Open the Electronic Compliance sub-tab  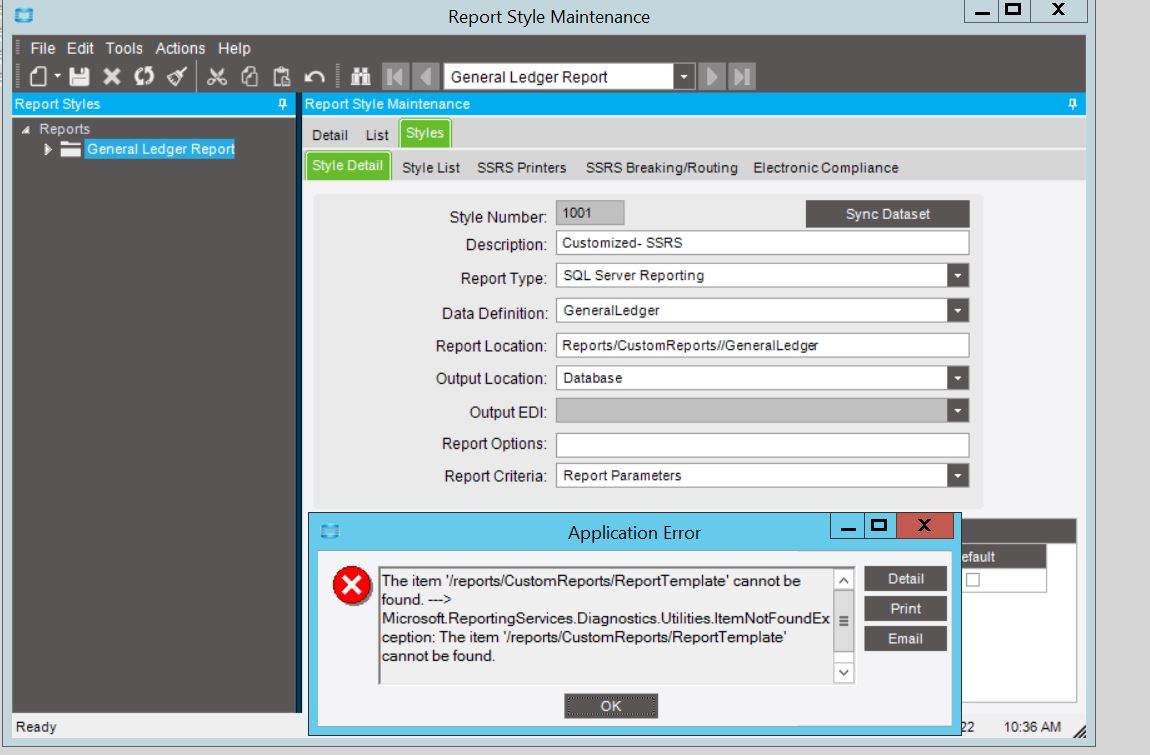(x=826, y=168)
